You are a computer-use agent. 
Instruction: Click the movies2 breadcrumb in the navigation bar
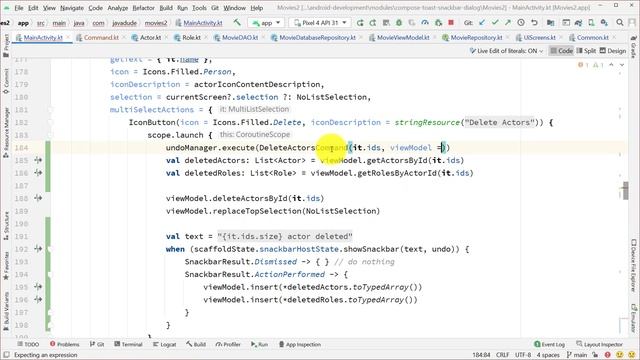pos(156,23)
